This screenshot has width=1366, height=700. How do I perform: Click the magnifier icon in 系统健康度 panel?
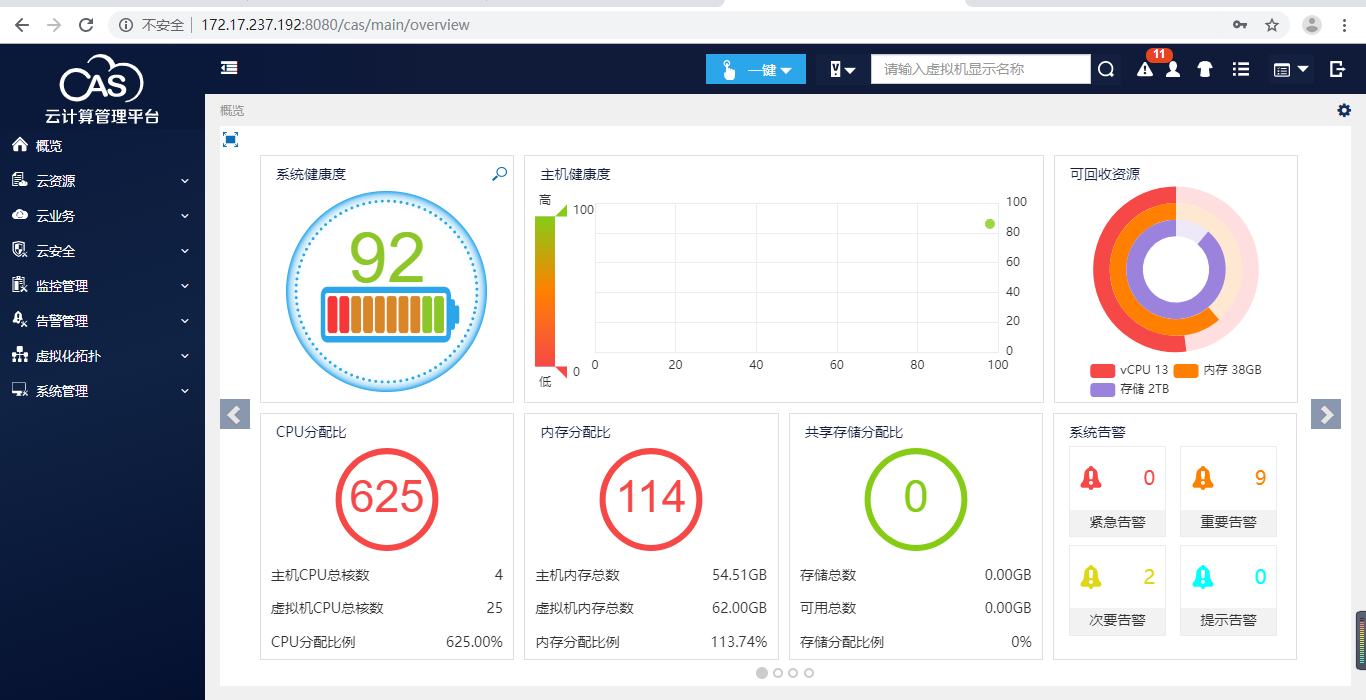point(499,174)
